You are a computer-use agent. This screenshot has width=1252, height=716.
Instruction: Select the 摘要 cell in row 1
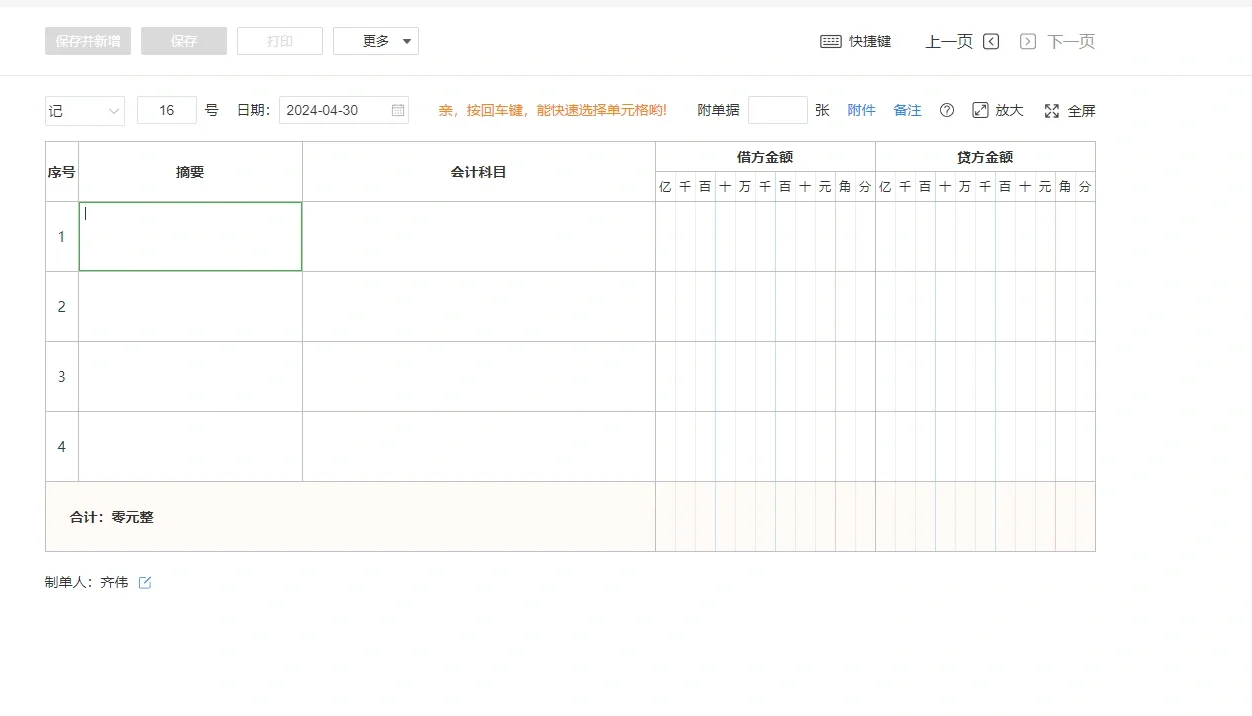coord(190,236)
